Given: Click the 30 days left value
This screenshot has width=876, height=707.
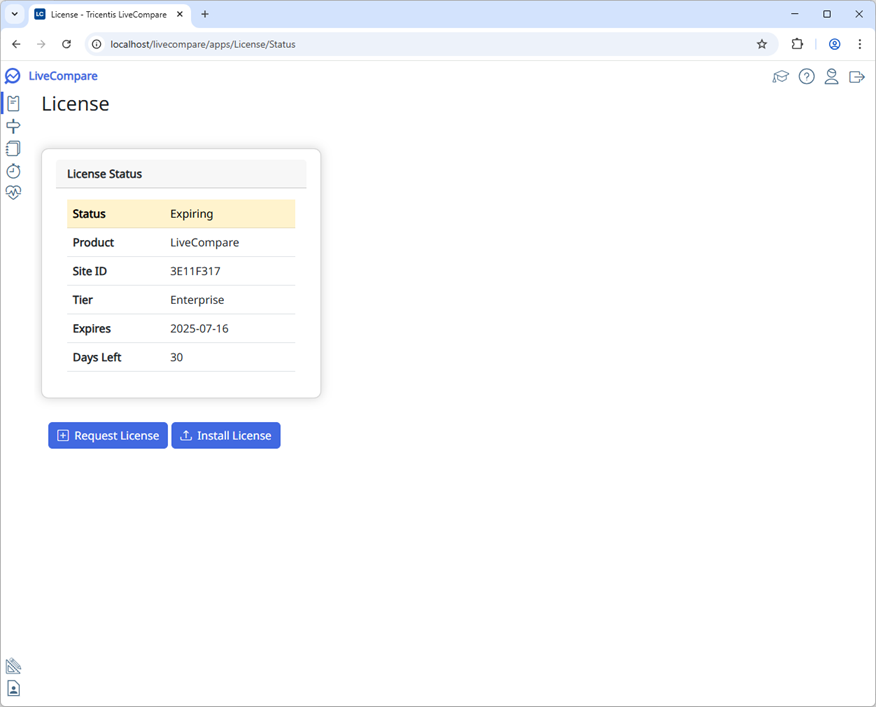Looking at the screenshot, I should 177,357.
